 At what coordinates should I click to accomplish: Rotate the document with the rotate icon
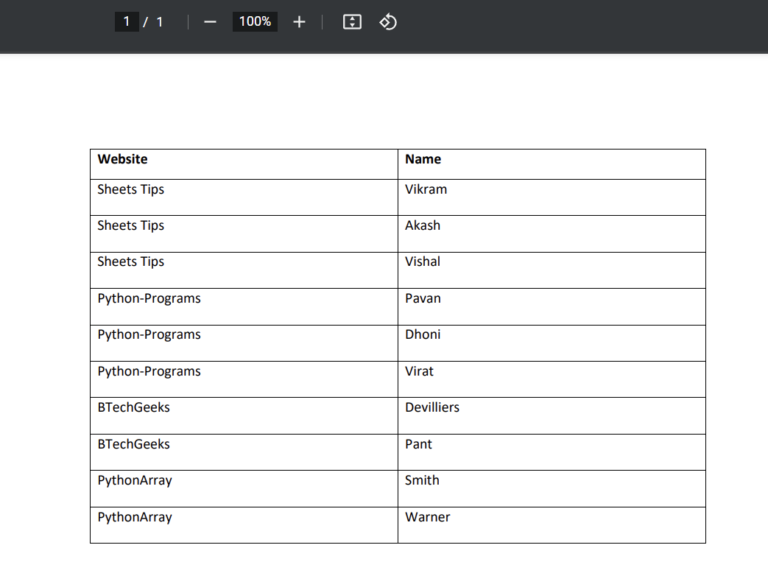(x=388, y=22)
